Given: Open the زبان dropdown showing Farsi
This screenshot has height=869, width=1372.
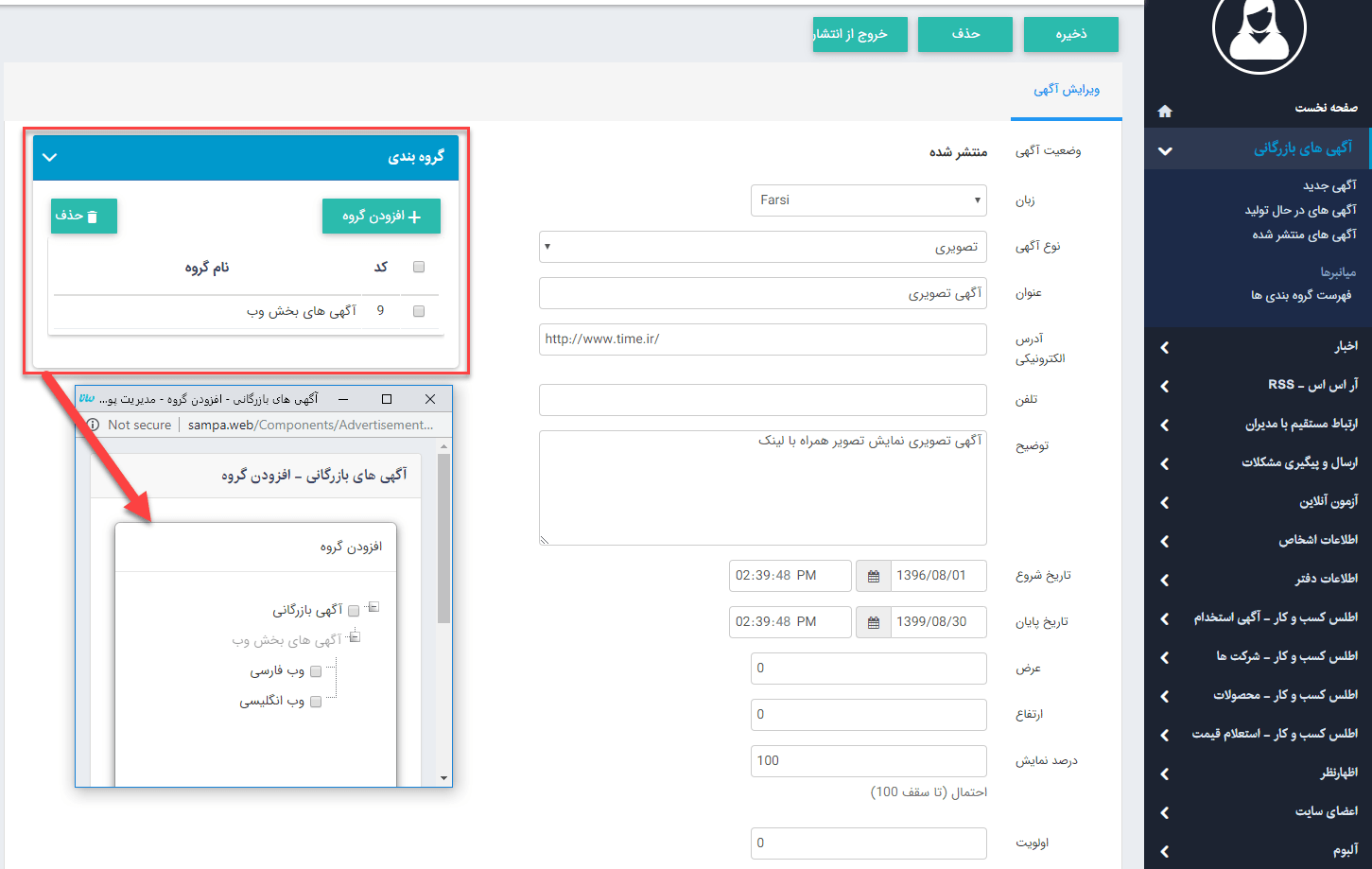Looking at the screenshot, I should [868, 200].
